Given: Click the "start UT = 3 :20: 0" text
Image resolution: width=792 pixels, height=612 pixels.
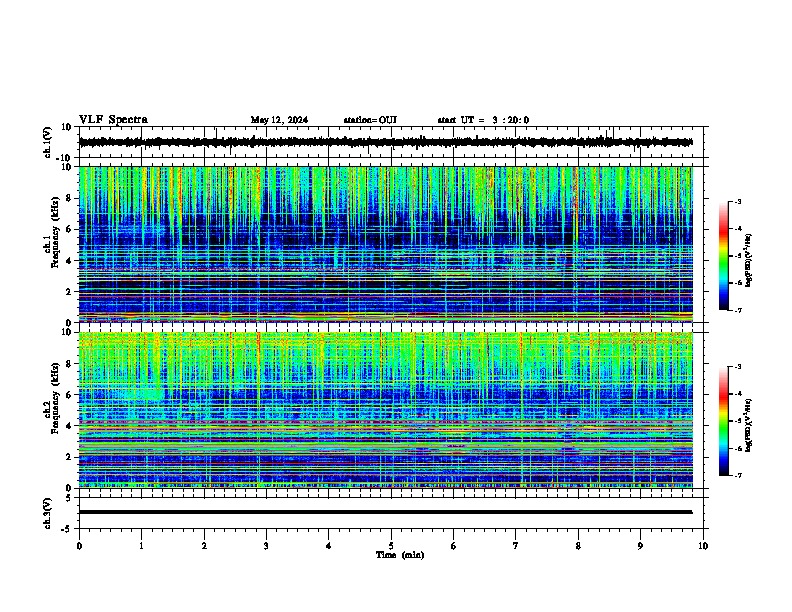Looking at the screenshot, I should coord(483,120).
